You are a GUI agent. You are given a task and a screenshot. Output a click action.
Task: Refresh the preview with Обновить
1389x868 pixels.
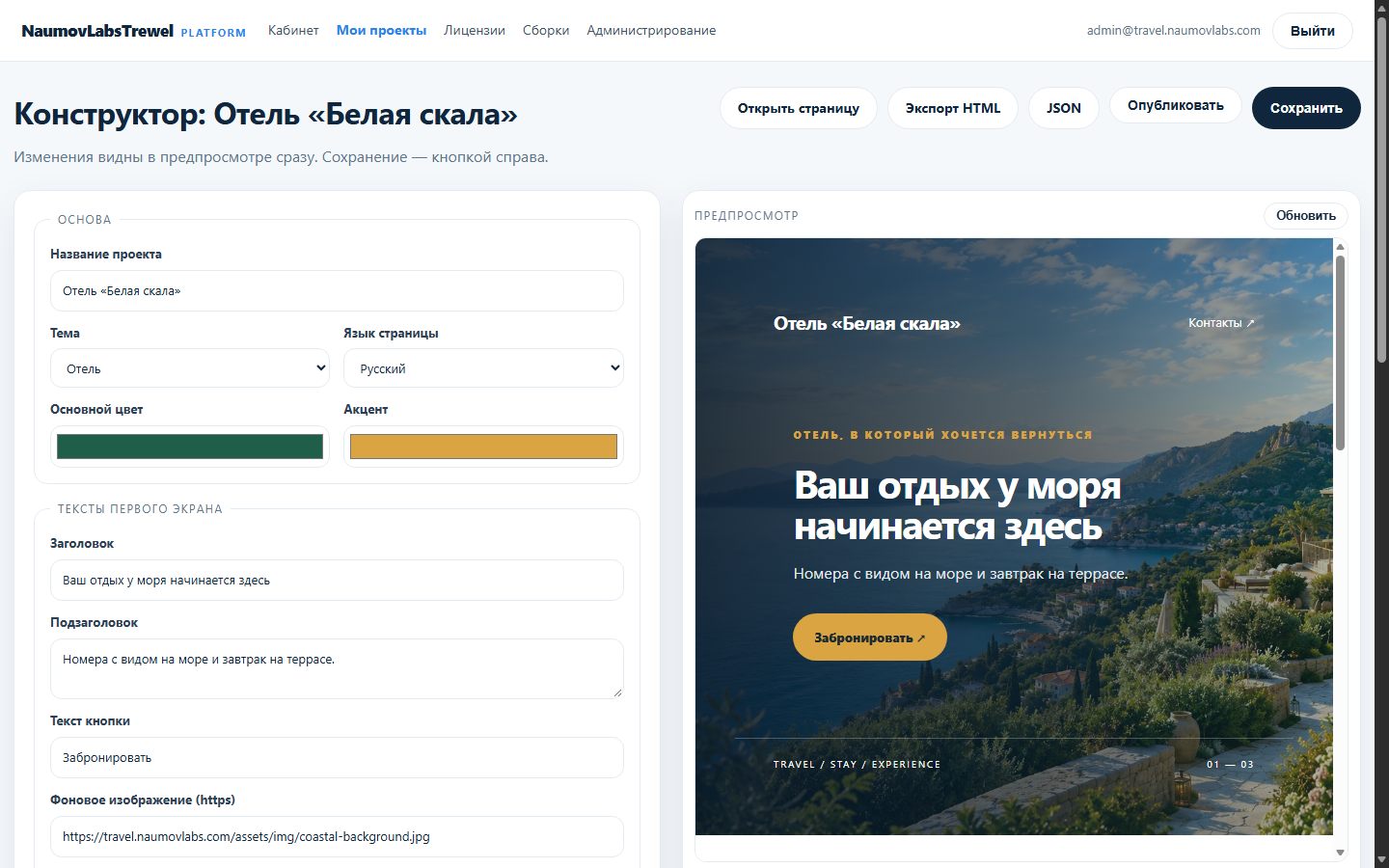pos(1306,216)
